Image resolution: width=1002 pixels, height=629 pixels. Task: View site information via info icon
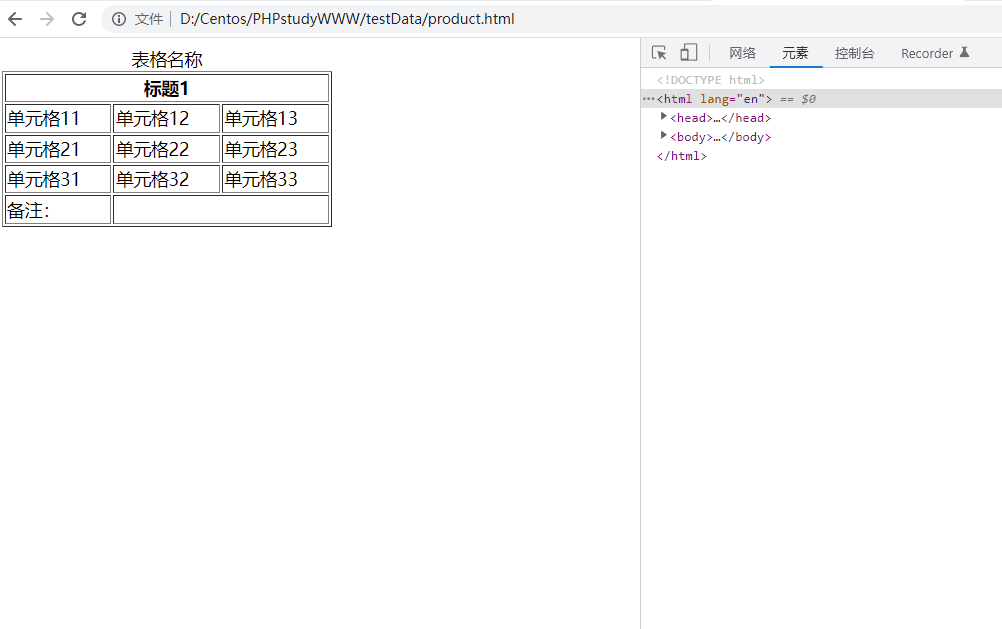click(119, 19)
